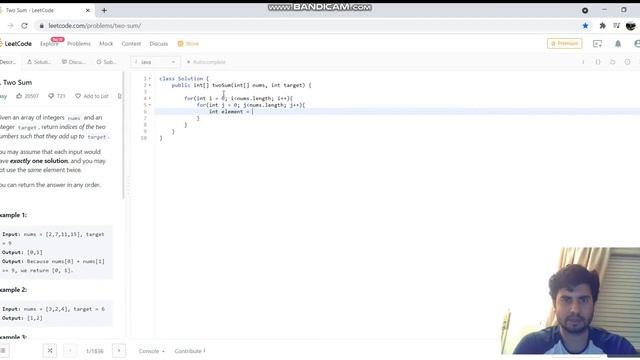Collapse code fold arrow on line 1

(x=150, y=78)
